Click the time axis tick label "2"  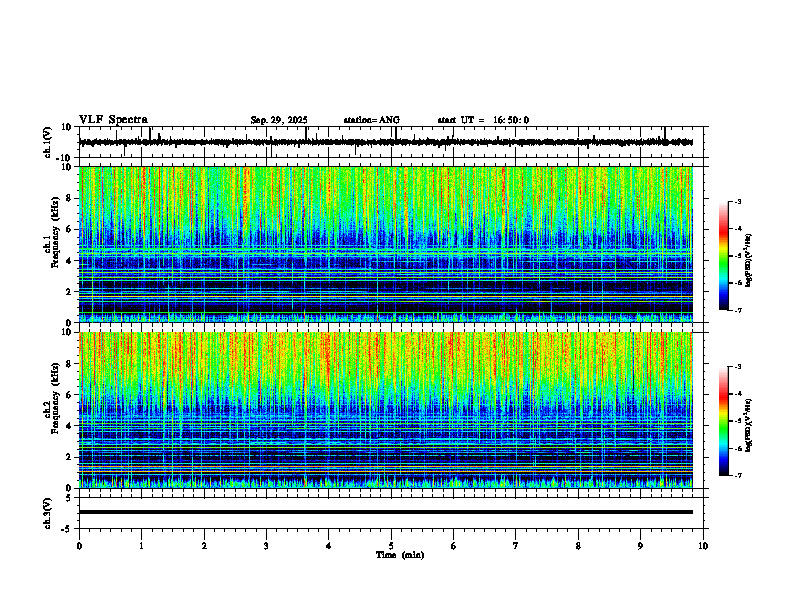(204, 546)
